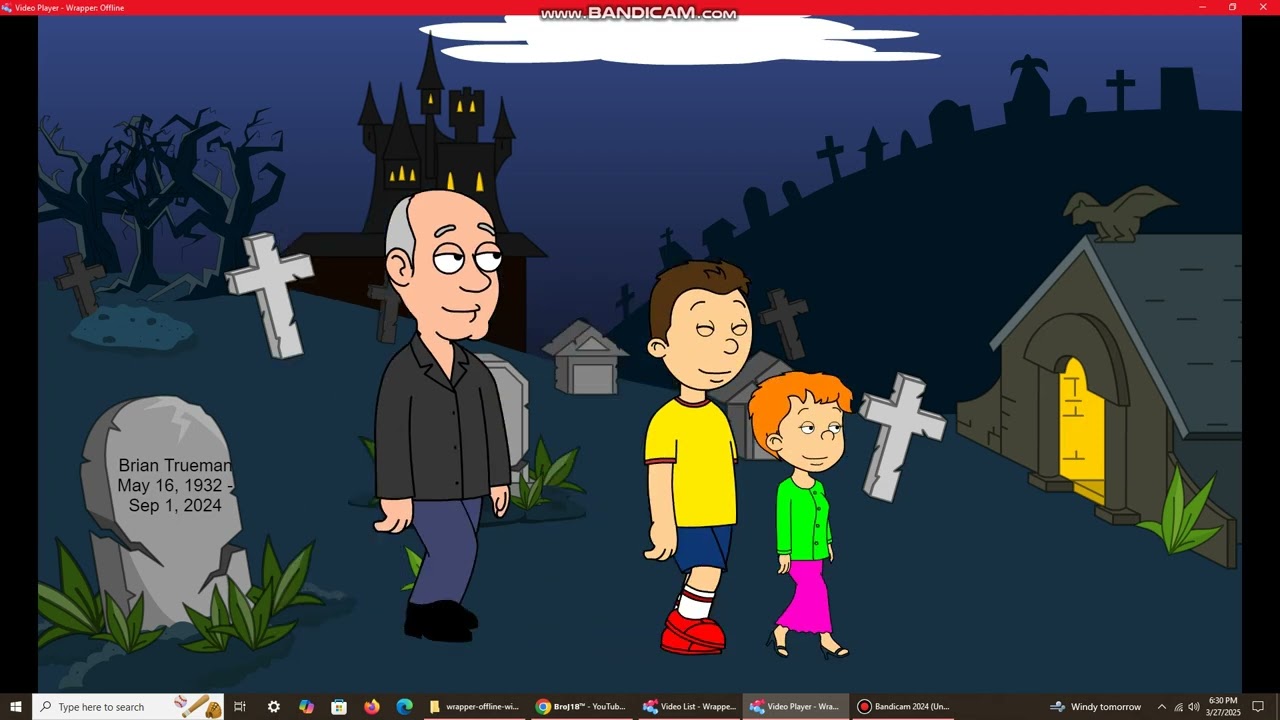Viewport: 1280px width, 720px height.
Task: Close the Video Player window
Action: point(1263,7)
